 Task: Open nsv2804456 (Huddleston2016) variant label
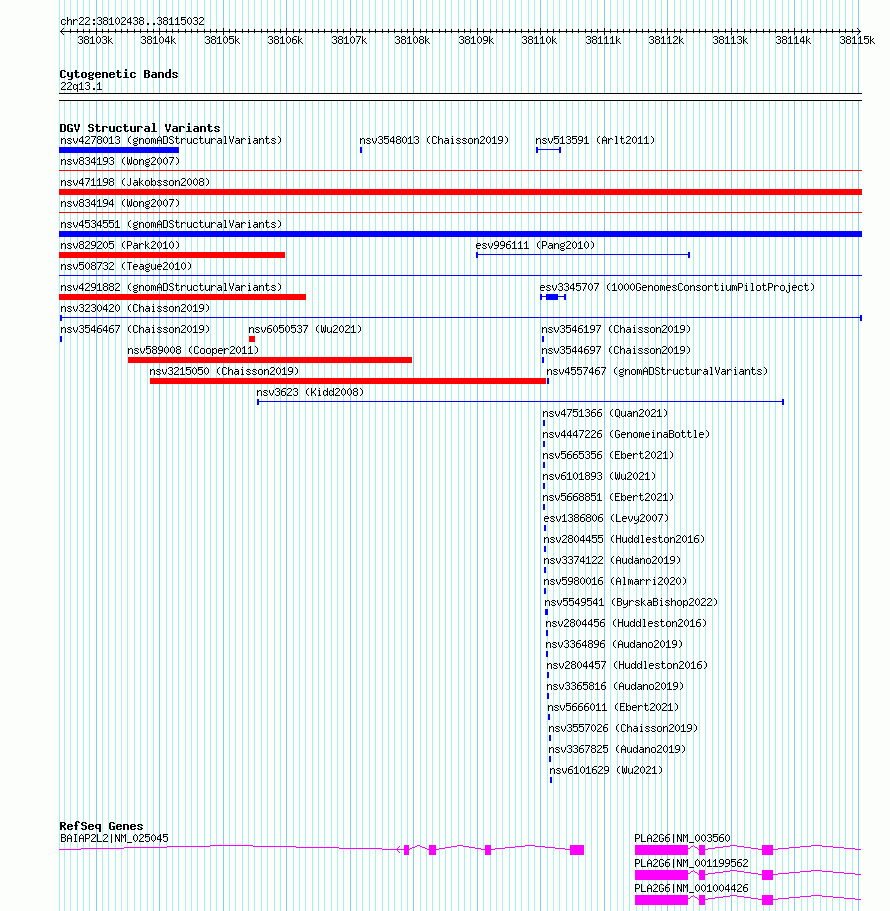click(x=626, y=623)
